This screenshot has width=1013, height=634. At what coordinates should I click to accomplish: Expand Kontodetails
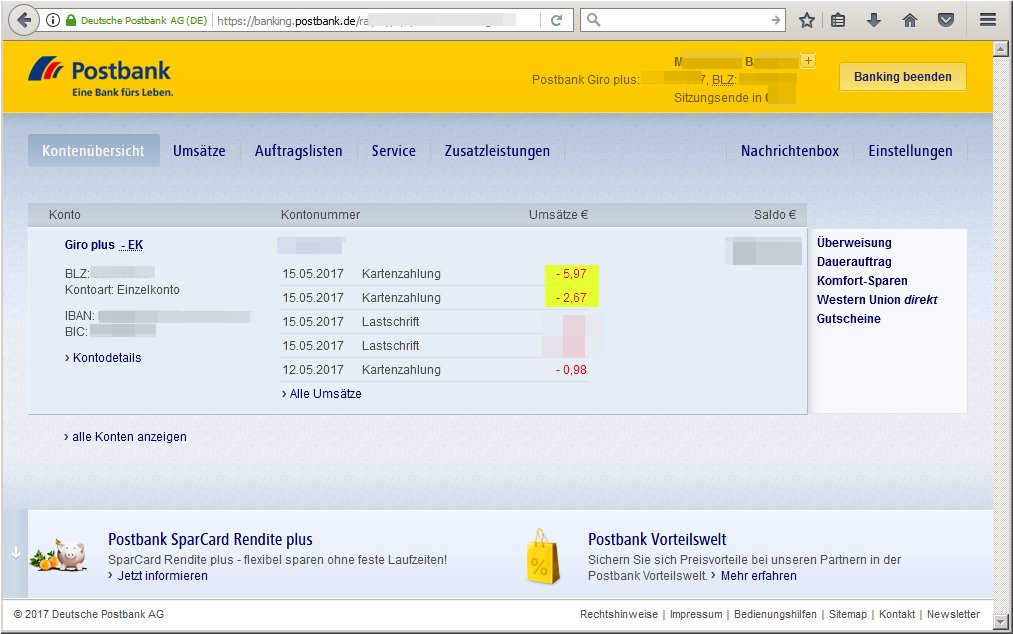point(103,357)
